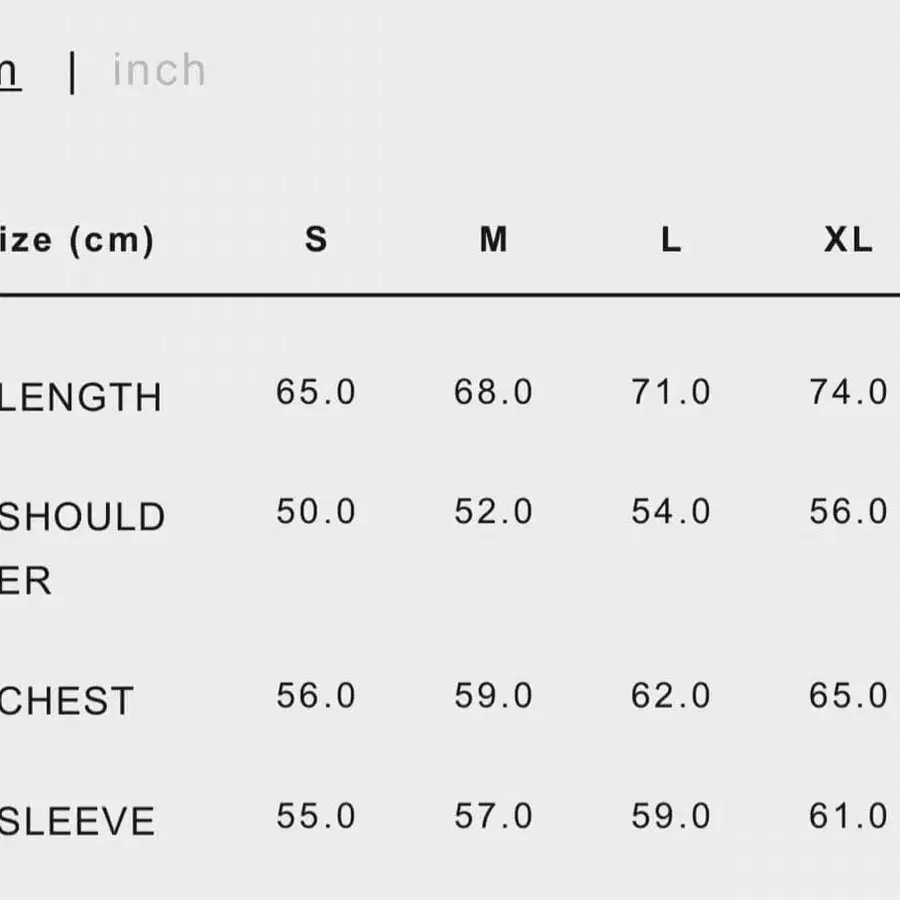Click the 52.0 shoulder value for M
Viewport: 900px width, 900px height.
(493, 512)
